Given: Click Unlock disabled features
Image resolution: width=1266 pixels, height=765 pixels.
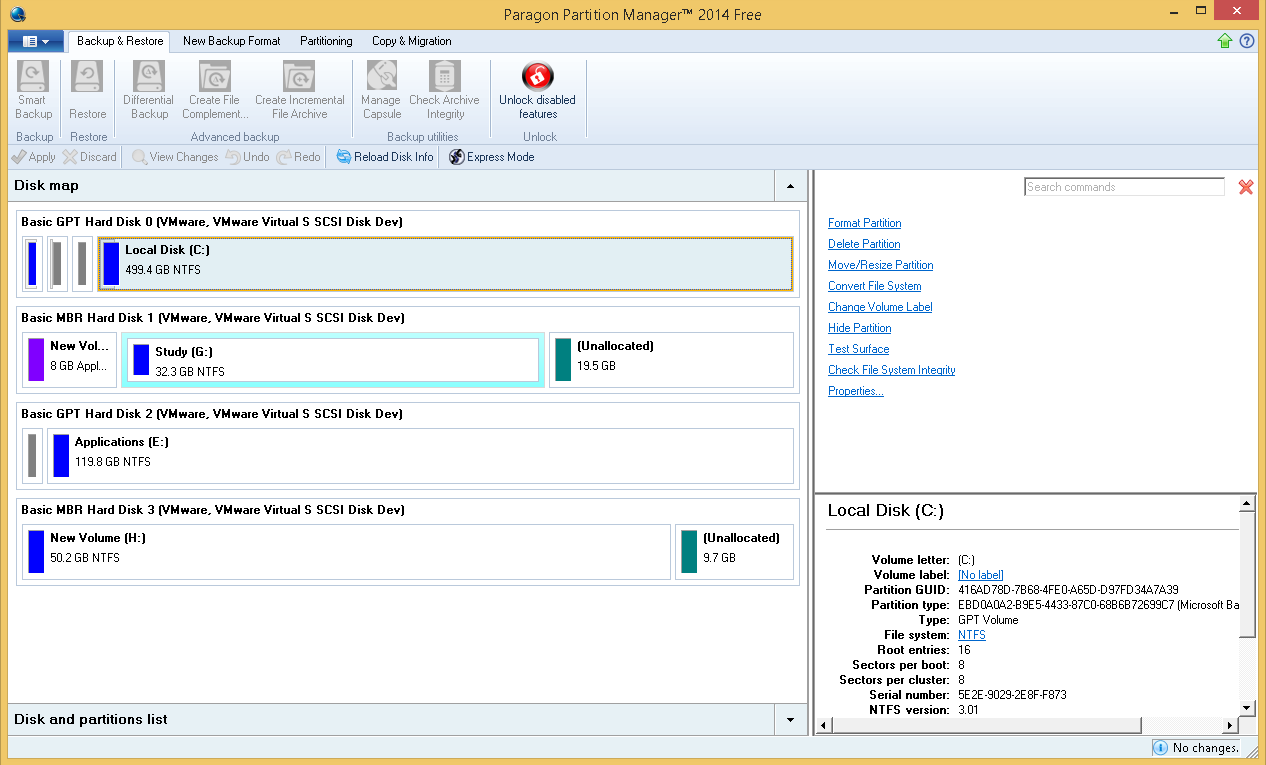Looking at the screenshot, I should click(537, 90).
